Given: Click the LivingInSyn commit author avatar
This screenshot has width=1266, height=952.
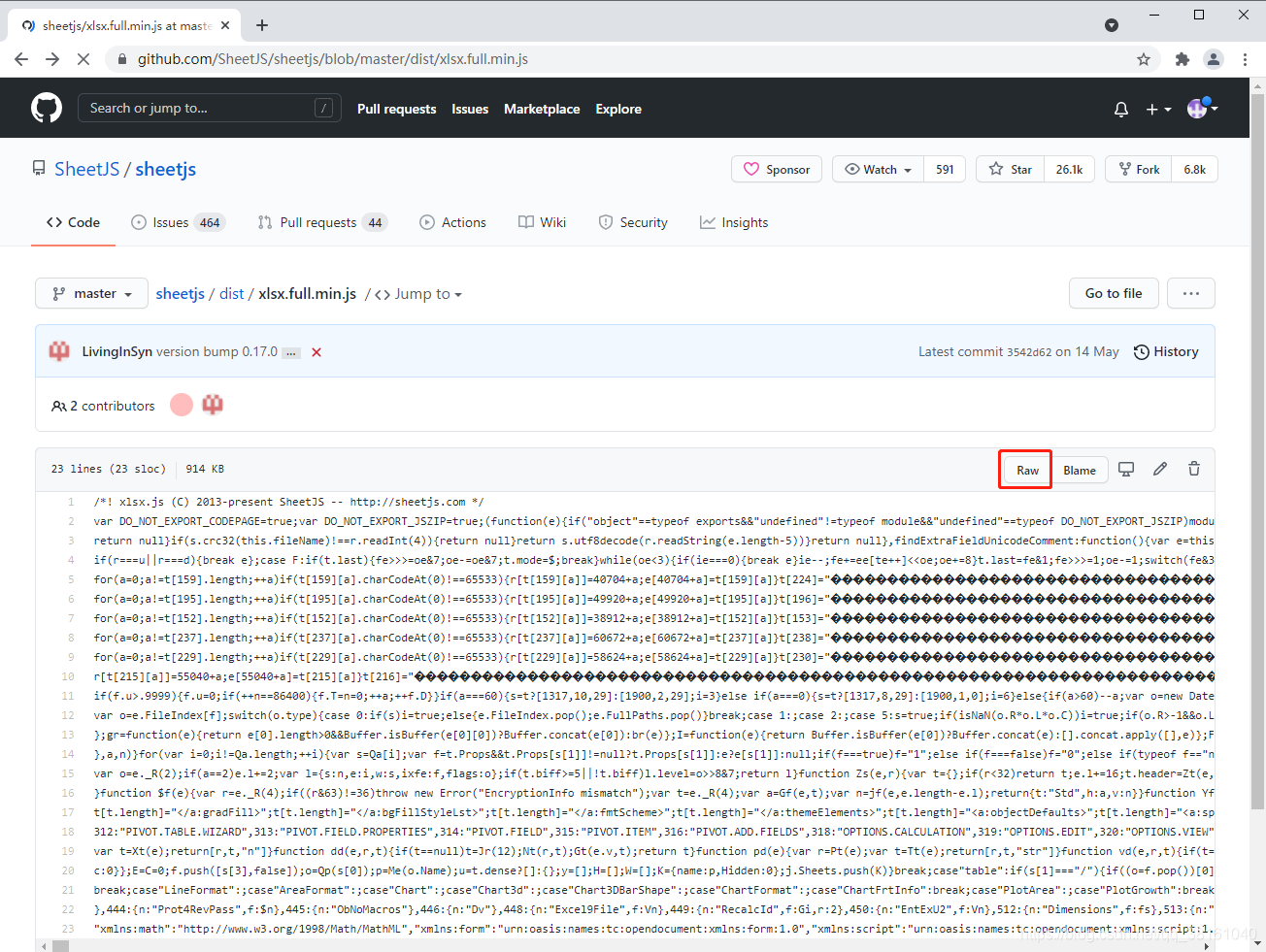Looking at the screenshot, I should click(59, 351).
